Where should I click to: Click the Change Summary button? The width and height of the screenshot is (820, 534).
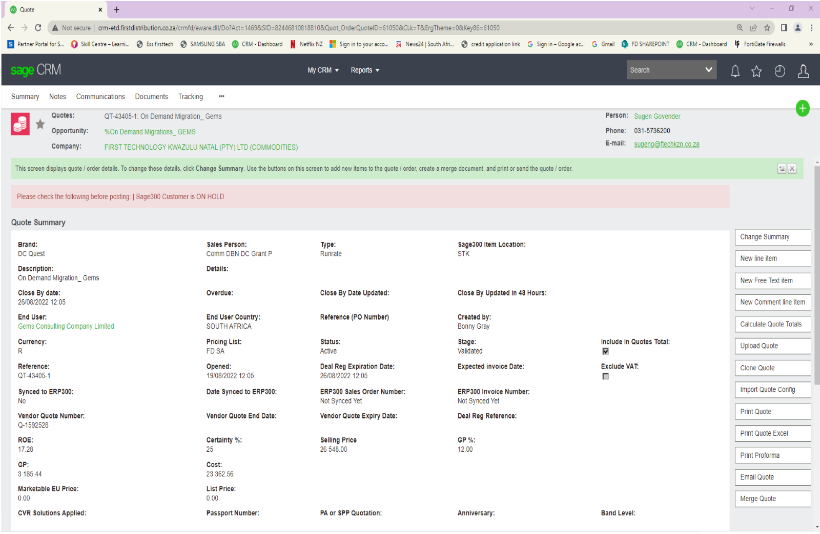tap(773, 237)
